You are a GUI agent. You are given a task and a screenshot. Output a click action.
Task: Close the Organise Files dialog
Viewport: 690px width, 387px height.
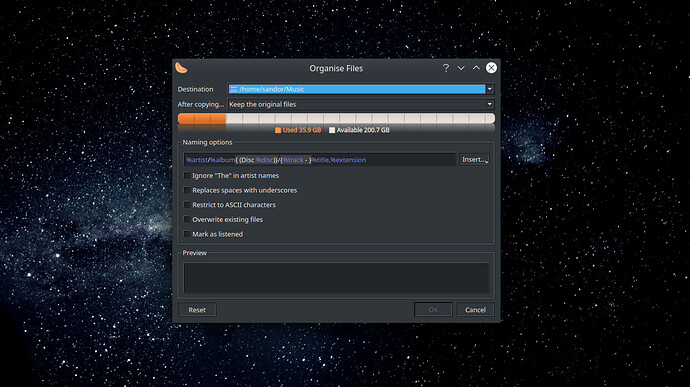(491, 68)
